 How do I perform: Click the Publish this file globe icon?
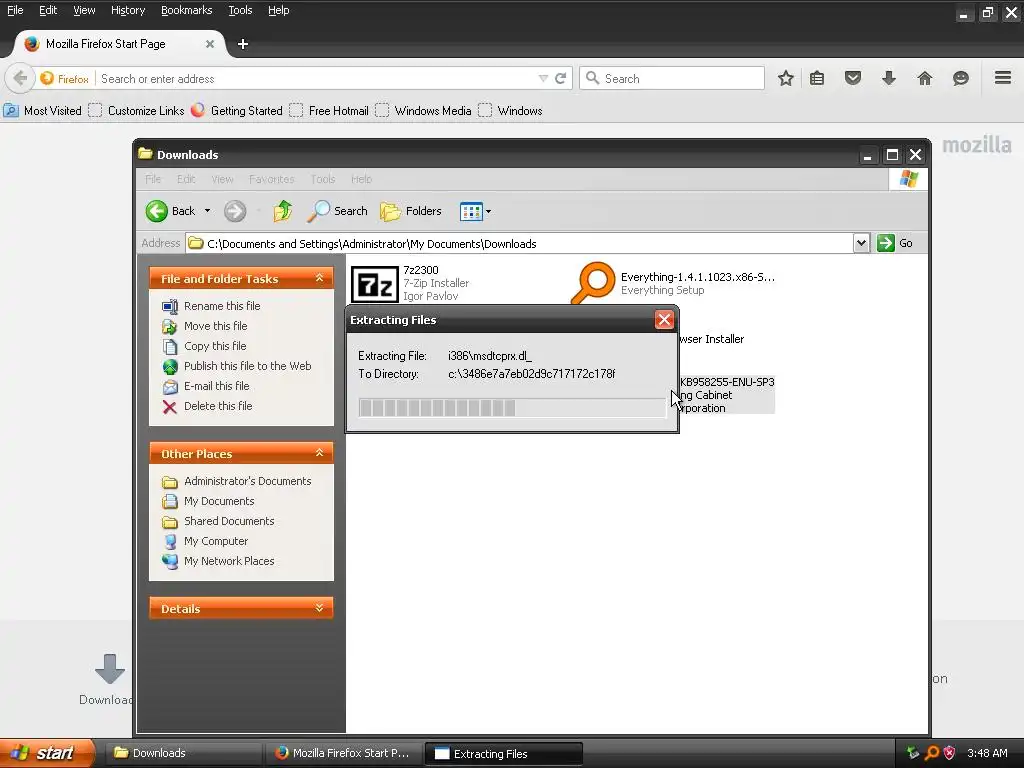(170, 366)
